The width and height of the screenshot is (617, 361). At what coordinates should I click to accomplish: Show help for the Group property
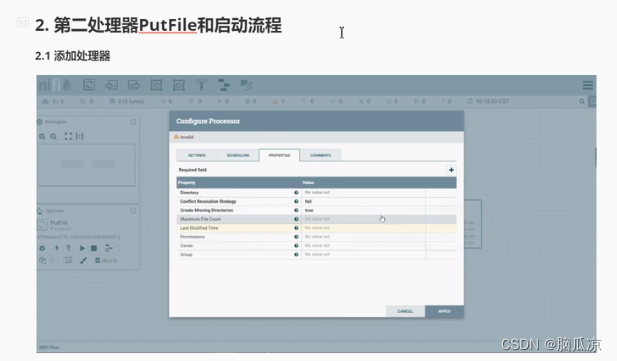click(296, 254)
